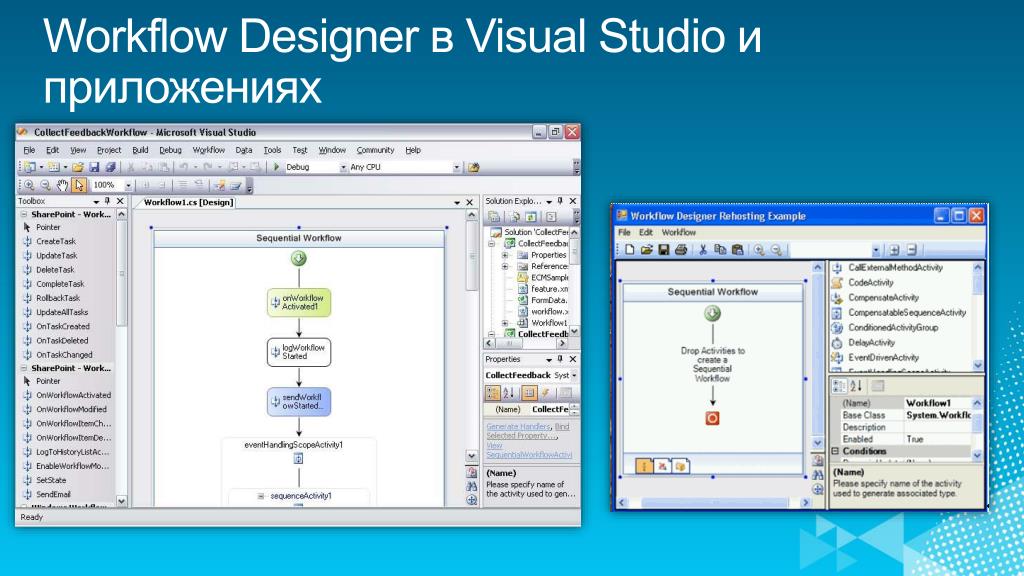This screenshot has width=1024, height=576.
Task: Select Workflow1.cs [Design] tab
Action: pyautogui.click(x=188, y=202)
